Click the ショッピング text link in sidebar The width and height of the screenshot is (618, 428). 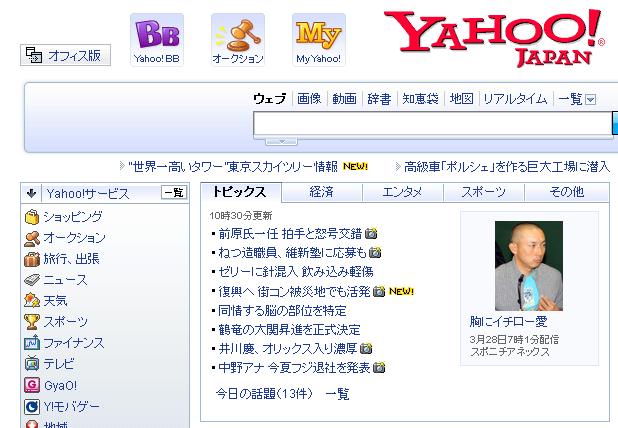pyautogui.click(x=73, y=217)
